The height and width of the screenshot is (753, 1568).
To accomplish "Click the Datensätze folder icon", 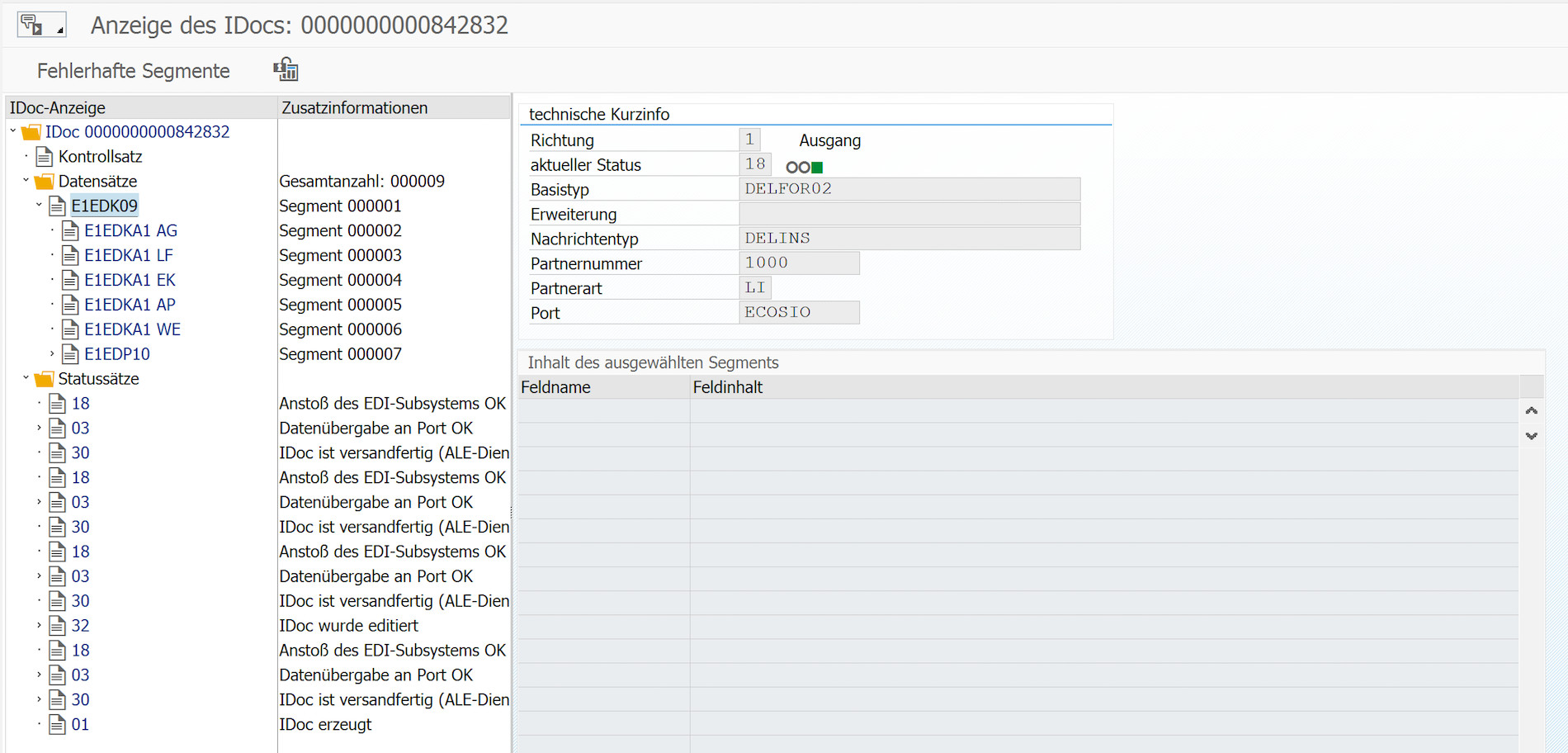I will 45,182.
